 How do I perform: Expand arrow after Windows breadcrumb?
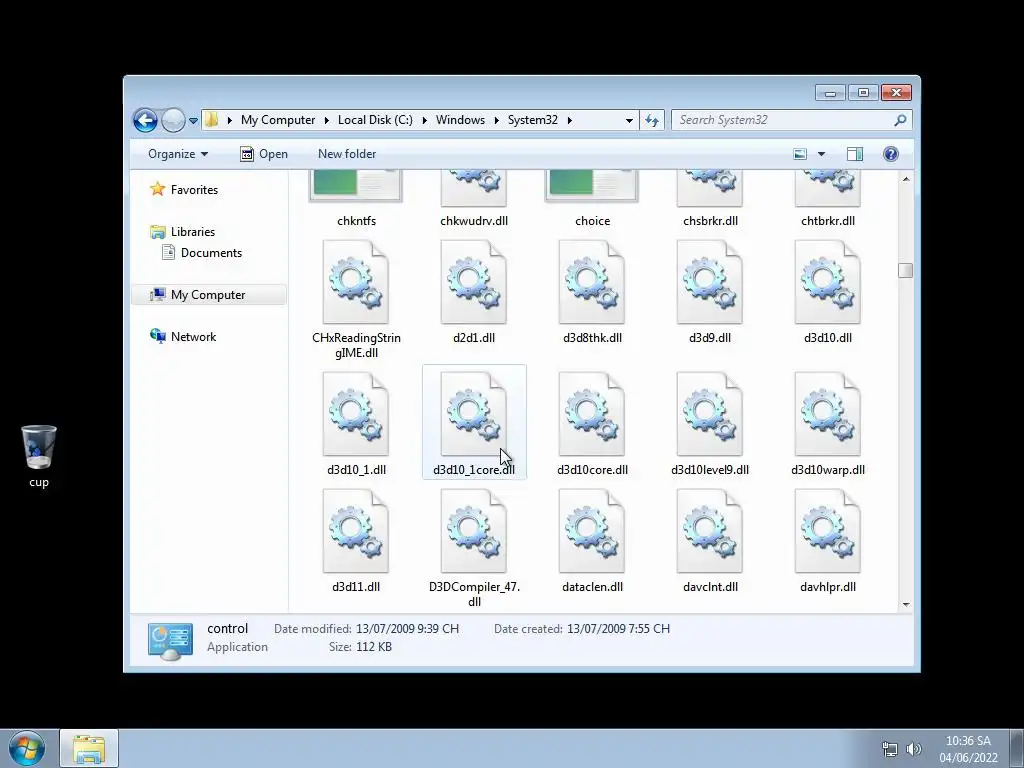click(x=496, y=120)
